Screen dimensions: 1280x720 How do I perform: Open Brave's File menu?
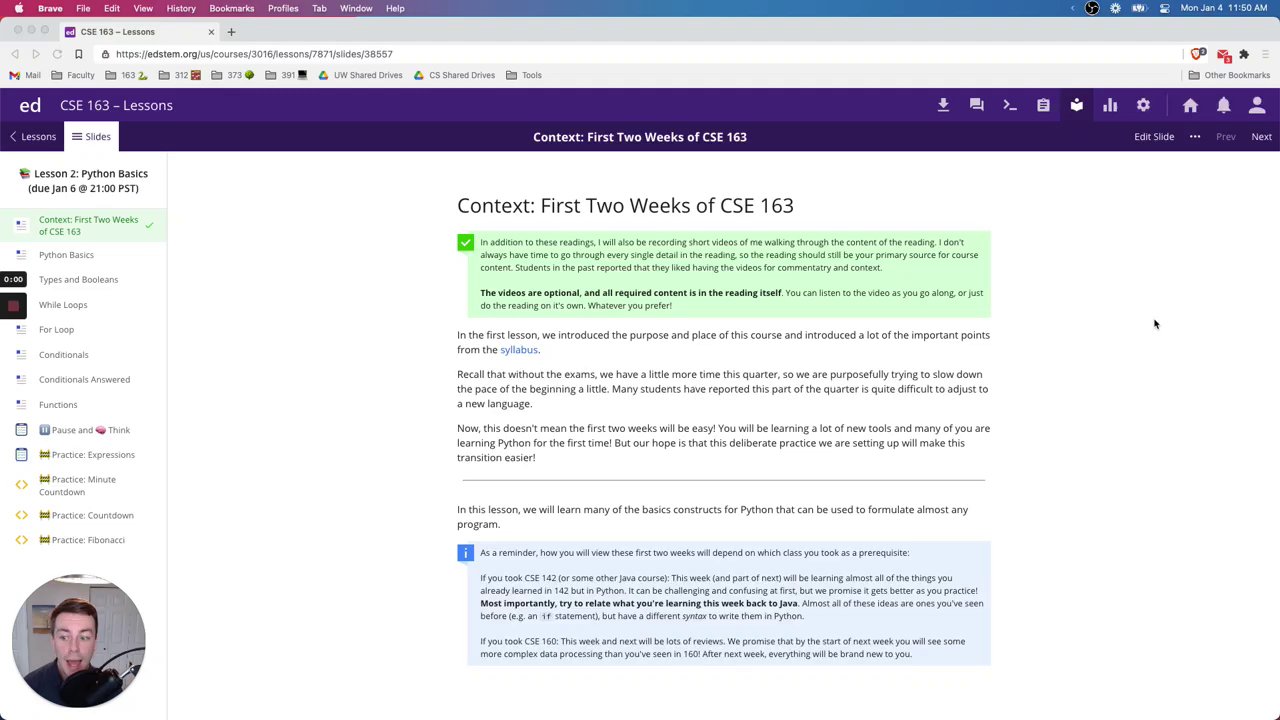(83, 8)
